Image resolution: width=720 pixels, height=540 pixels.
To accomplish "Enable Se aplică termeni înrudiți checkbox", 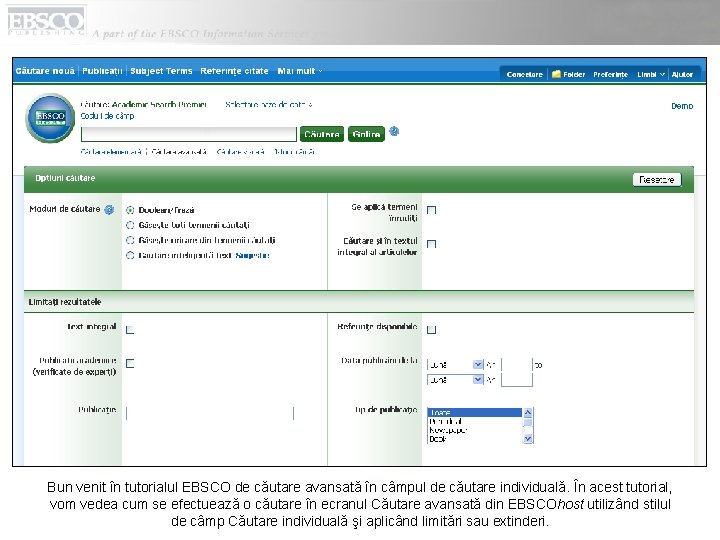I will point(431,210).
